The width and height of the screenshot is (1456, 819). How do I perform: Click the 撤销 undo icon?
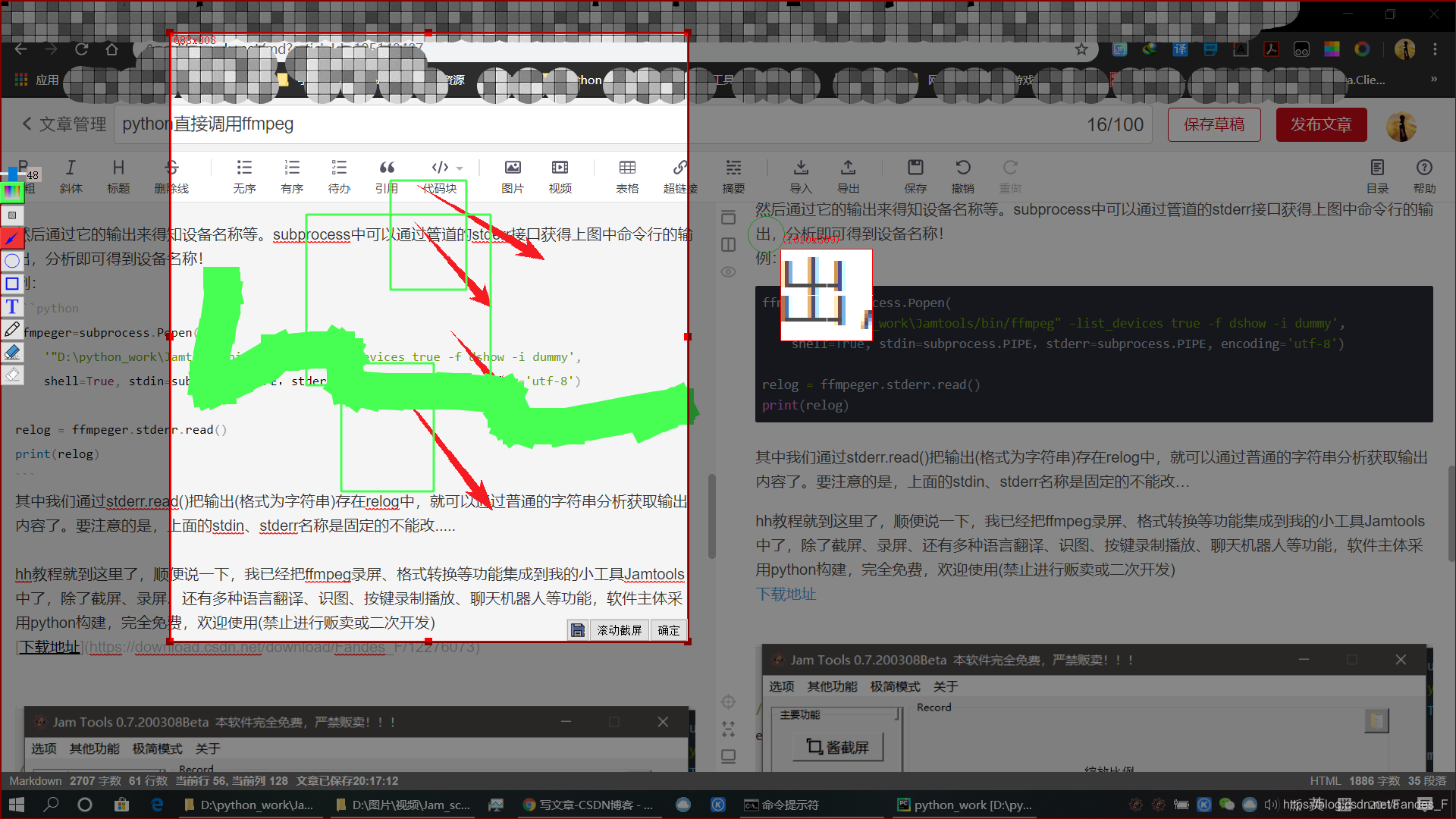963,176
